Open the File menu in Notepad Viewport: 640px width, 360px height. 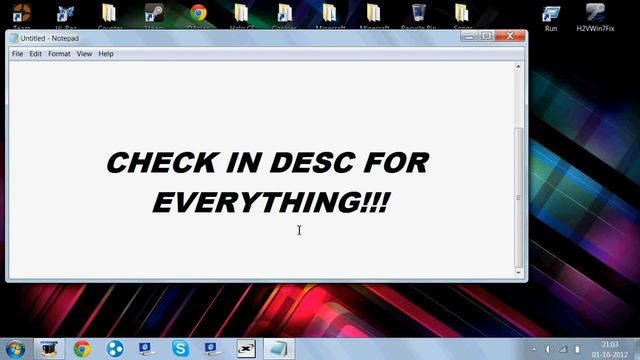[x=17, y=54]
